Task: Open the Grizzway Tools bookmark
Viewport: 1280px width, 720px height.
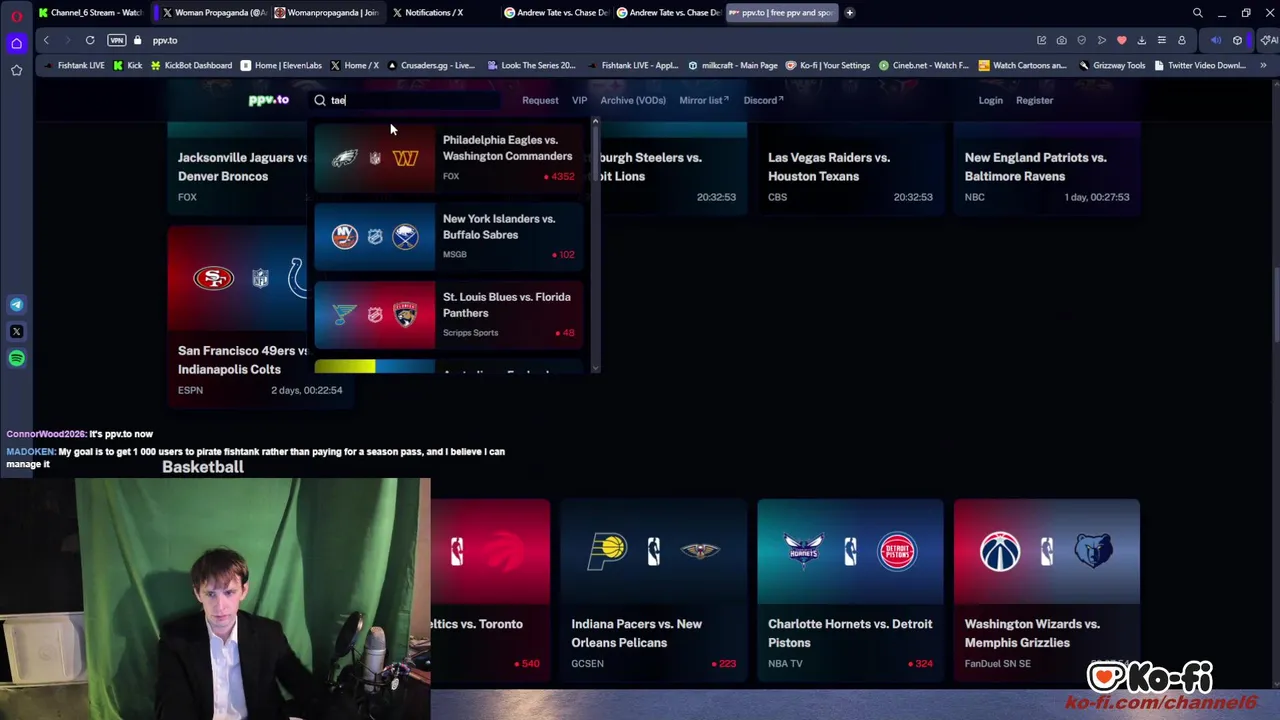Action: point(1111,65)
